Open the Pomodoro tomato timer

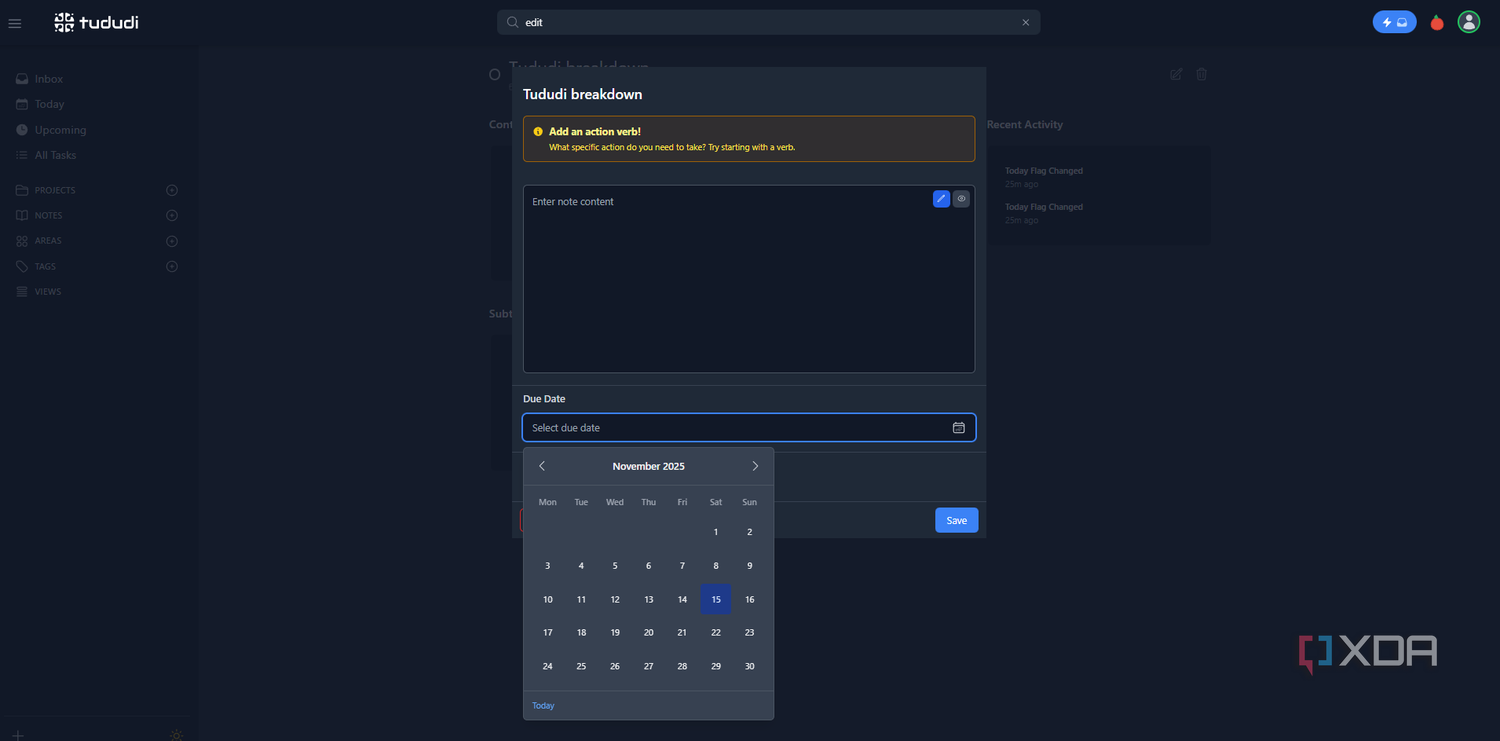tap(1437, 22)
